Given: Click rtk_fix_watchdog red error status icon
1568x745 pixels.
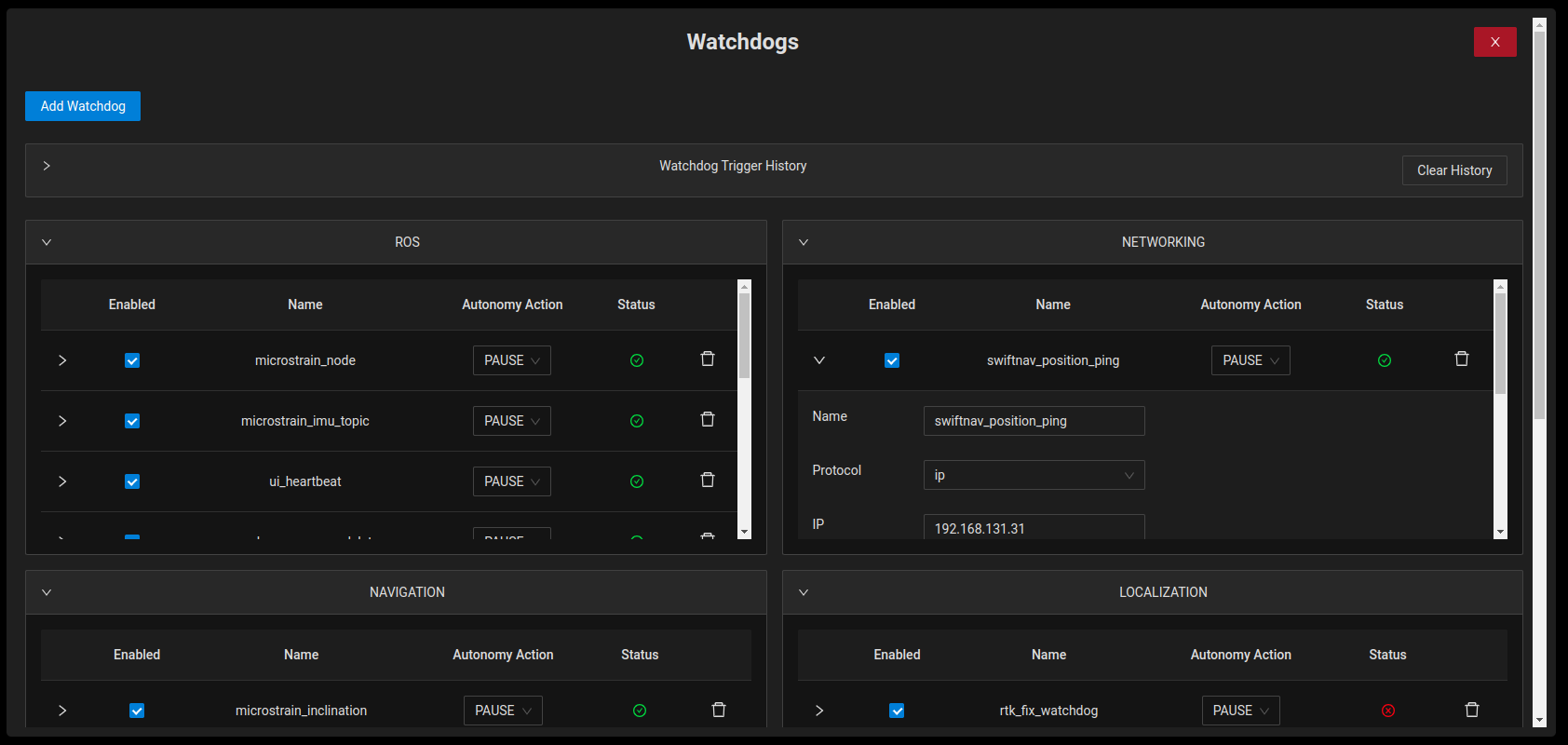Looking at the screenshot, I should coord(1388,711).
